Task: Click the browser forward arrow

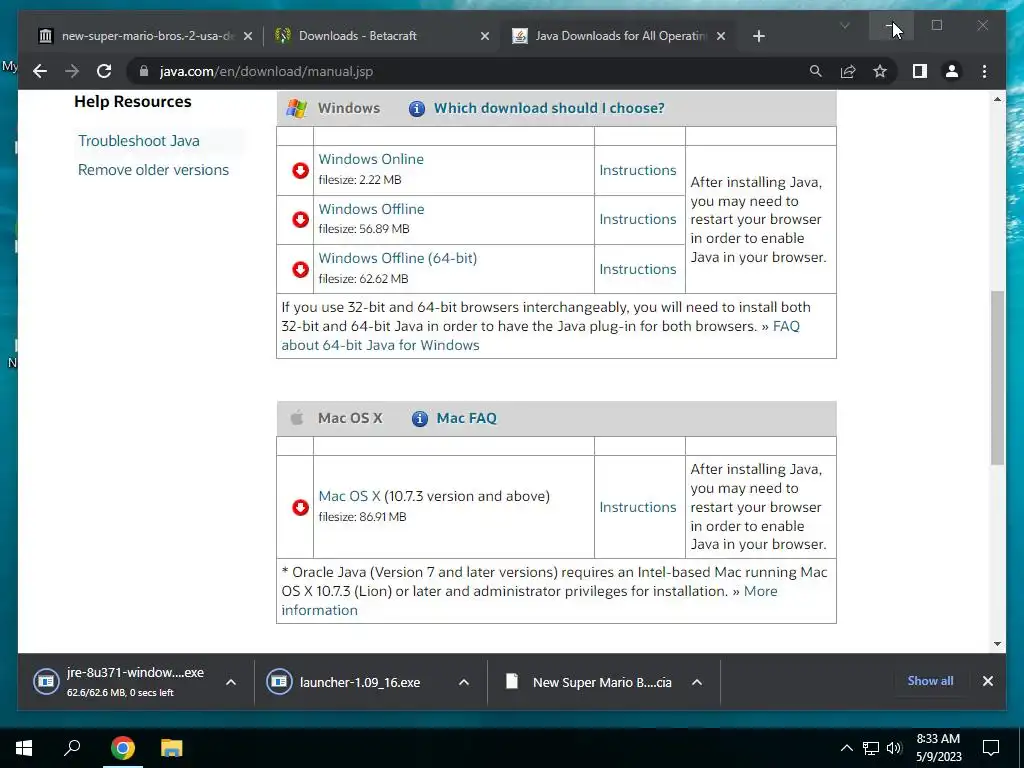Action: coord(72,71)
